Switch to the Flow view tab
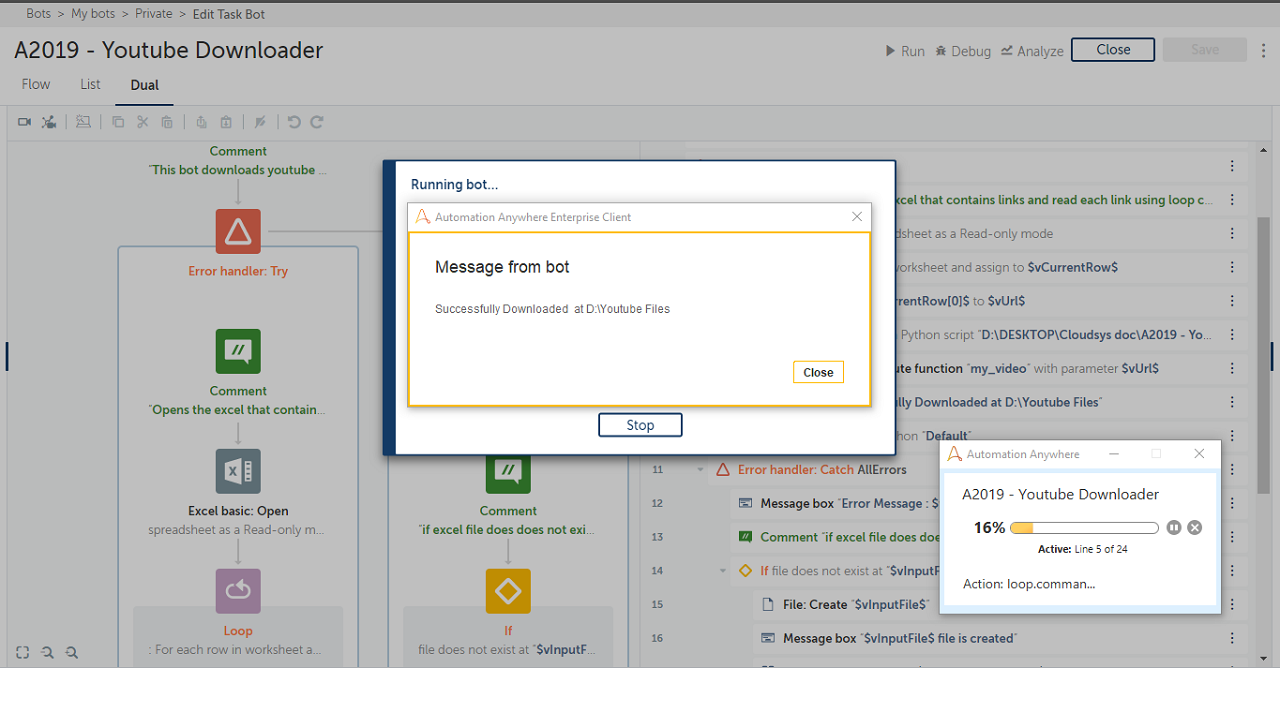 click(x=36, y=84)
